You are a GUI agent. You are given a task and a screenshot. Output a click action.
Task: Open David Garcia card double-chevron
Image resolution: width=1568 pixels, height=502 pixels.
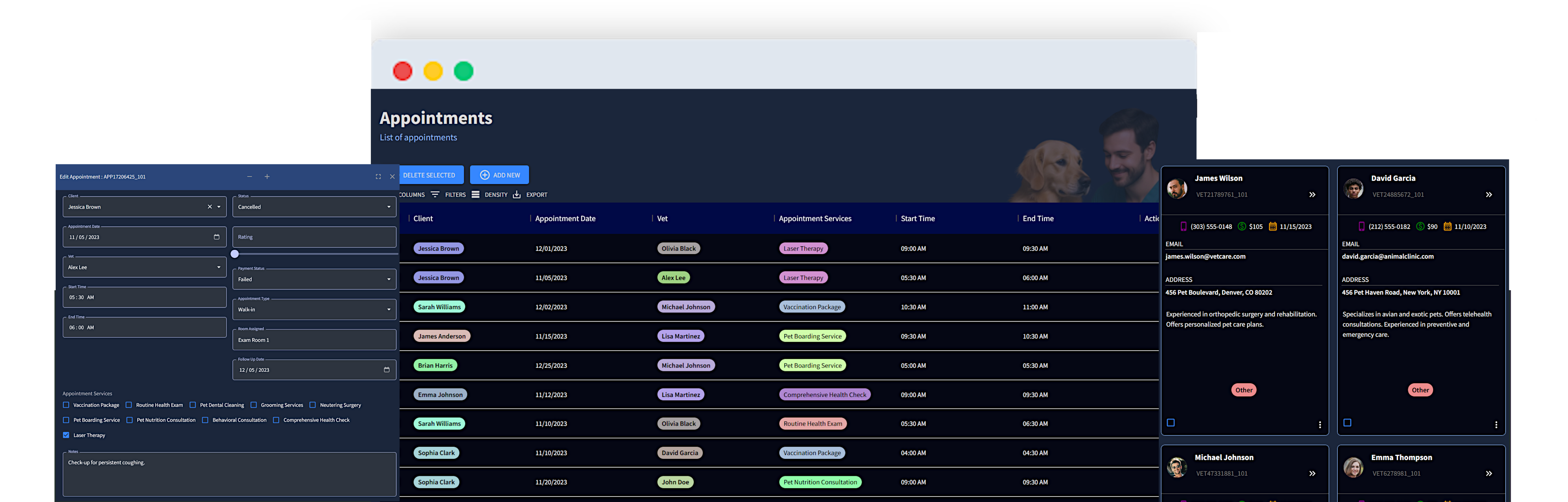click(x=1489, y=195)
